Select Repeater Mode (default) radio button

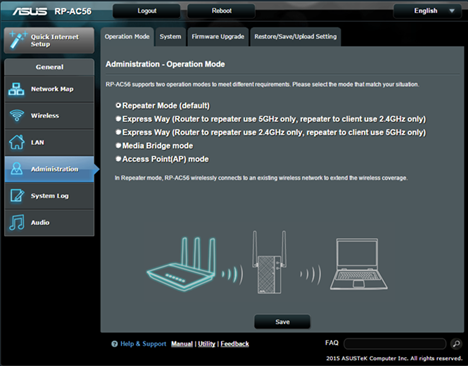(x=118, y=105)
